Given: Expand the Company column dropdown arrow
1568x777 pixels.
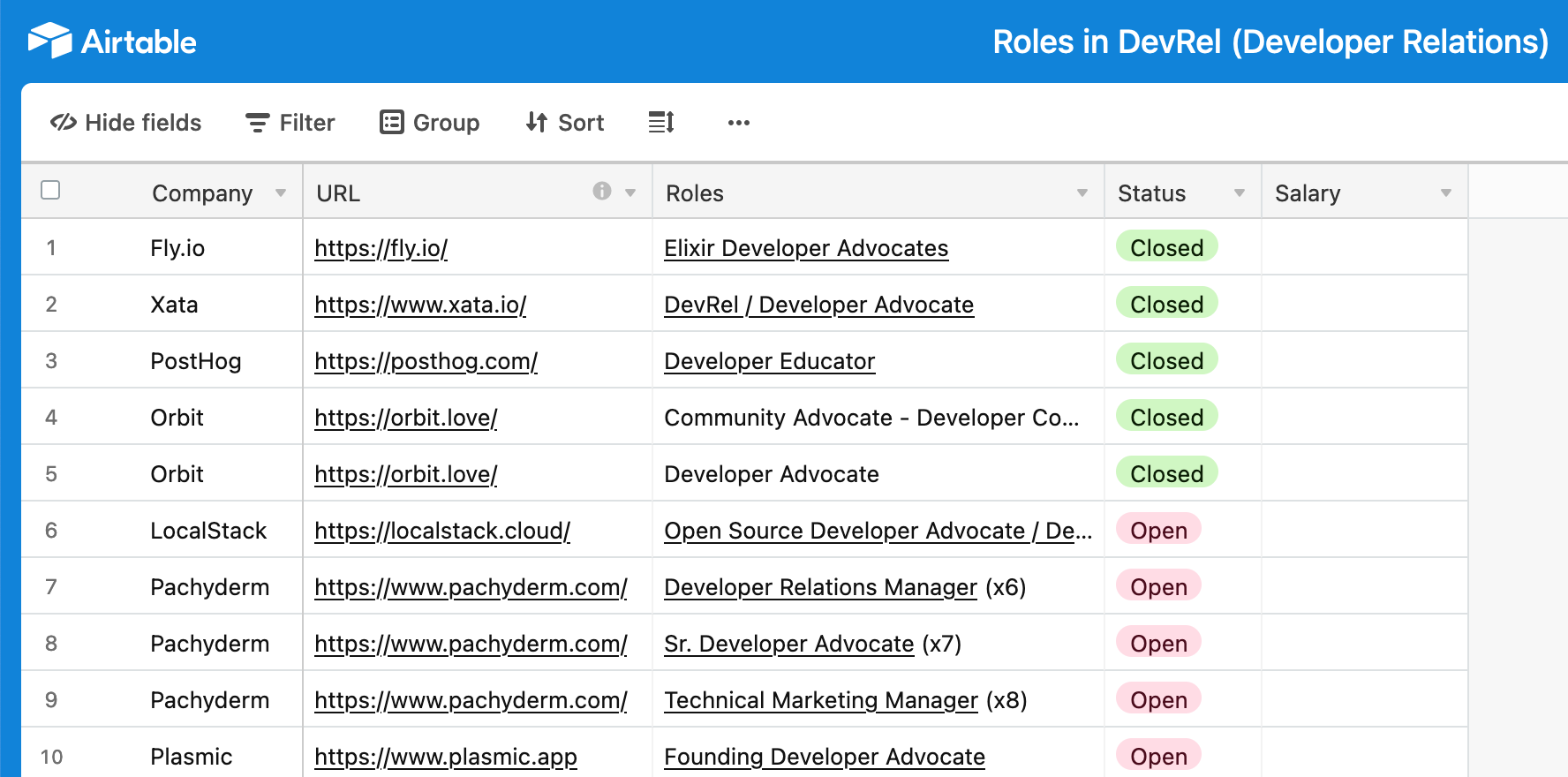Looking at the screenshot, I should (281, 192).
